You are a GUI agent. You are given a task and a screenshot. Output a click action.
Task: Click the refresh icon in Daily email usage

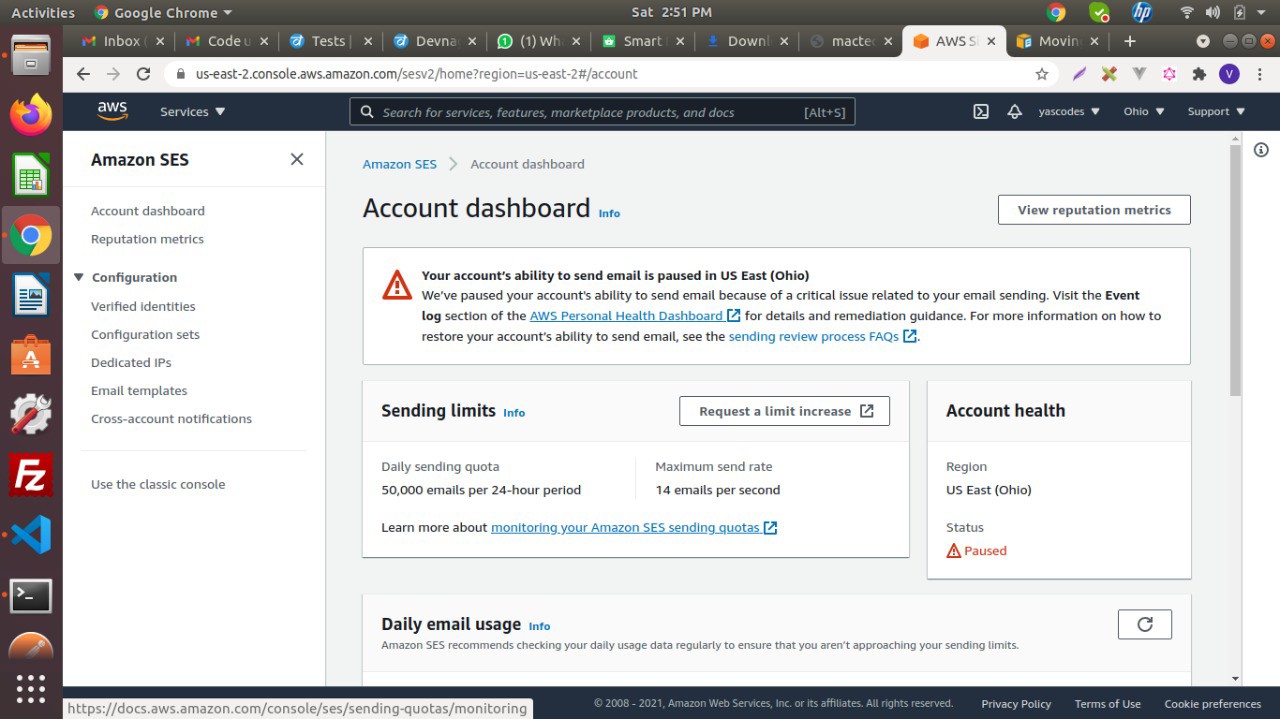click(1144, 624)
